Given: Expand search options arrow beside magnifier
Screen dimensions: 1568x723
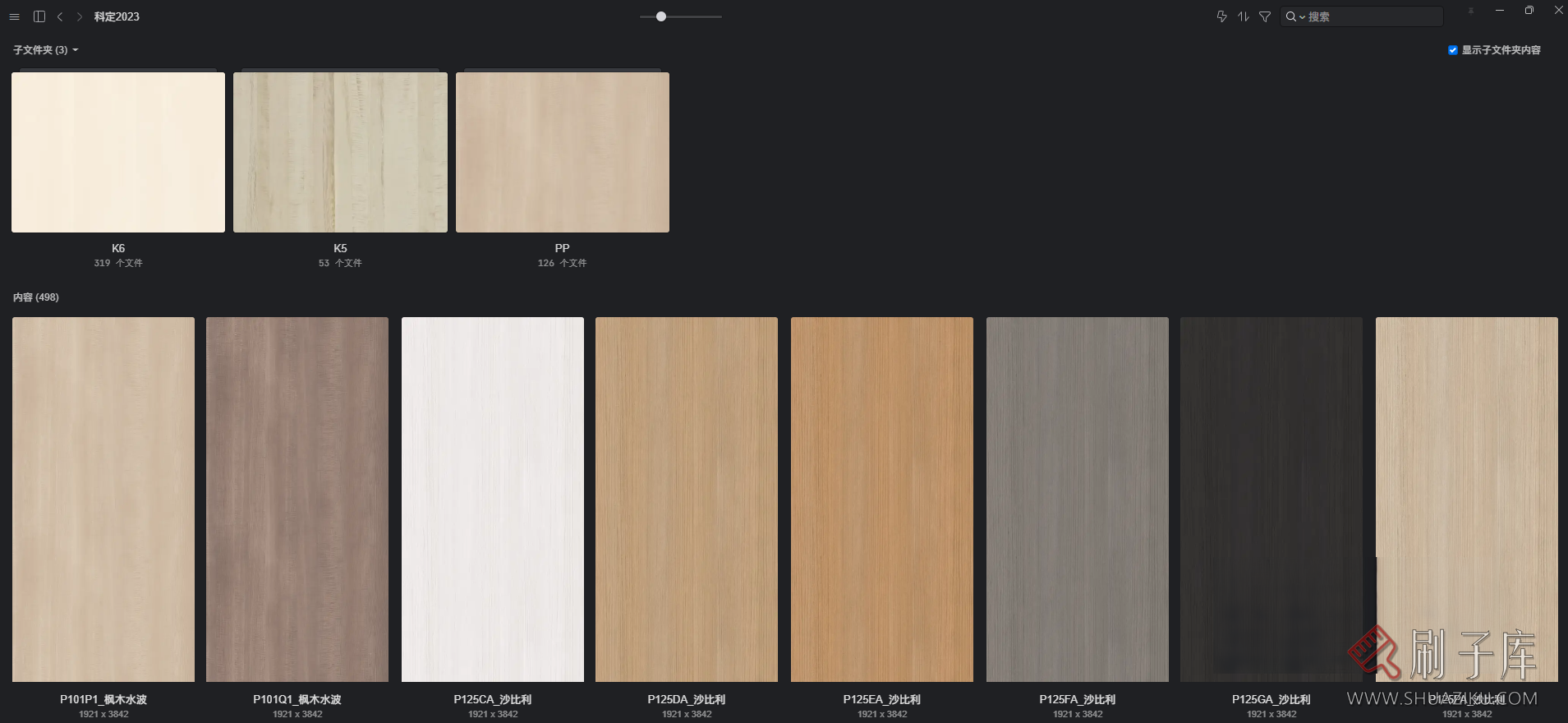Looking at the screenshot, I should point(1302,17).
